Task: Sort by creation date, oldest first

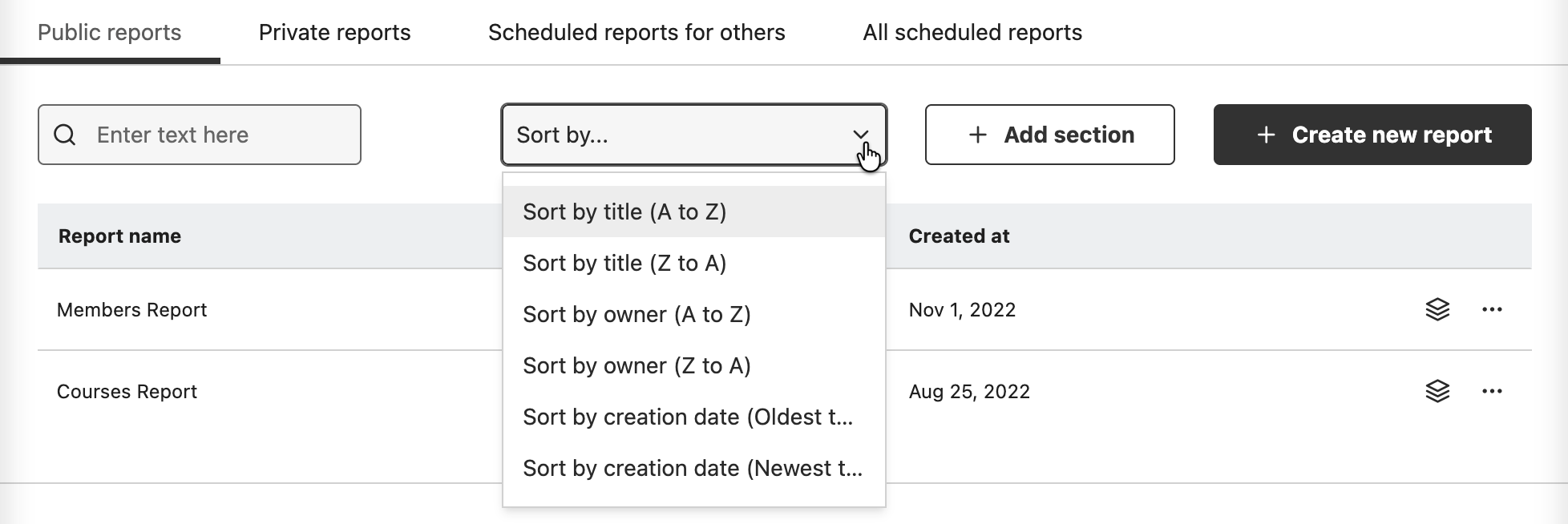Action: coord(687,417)
